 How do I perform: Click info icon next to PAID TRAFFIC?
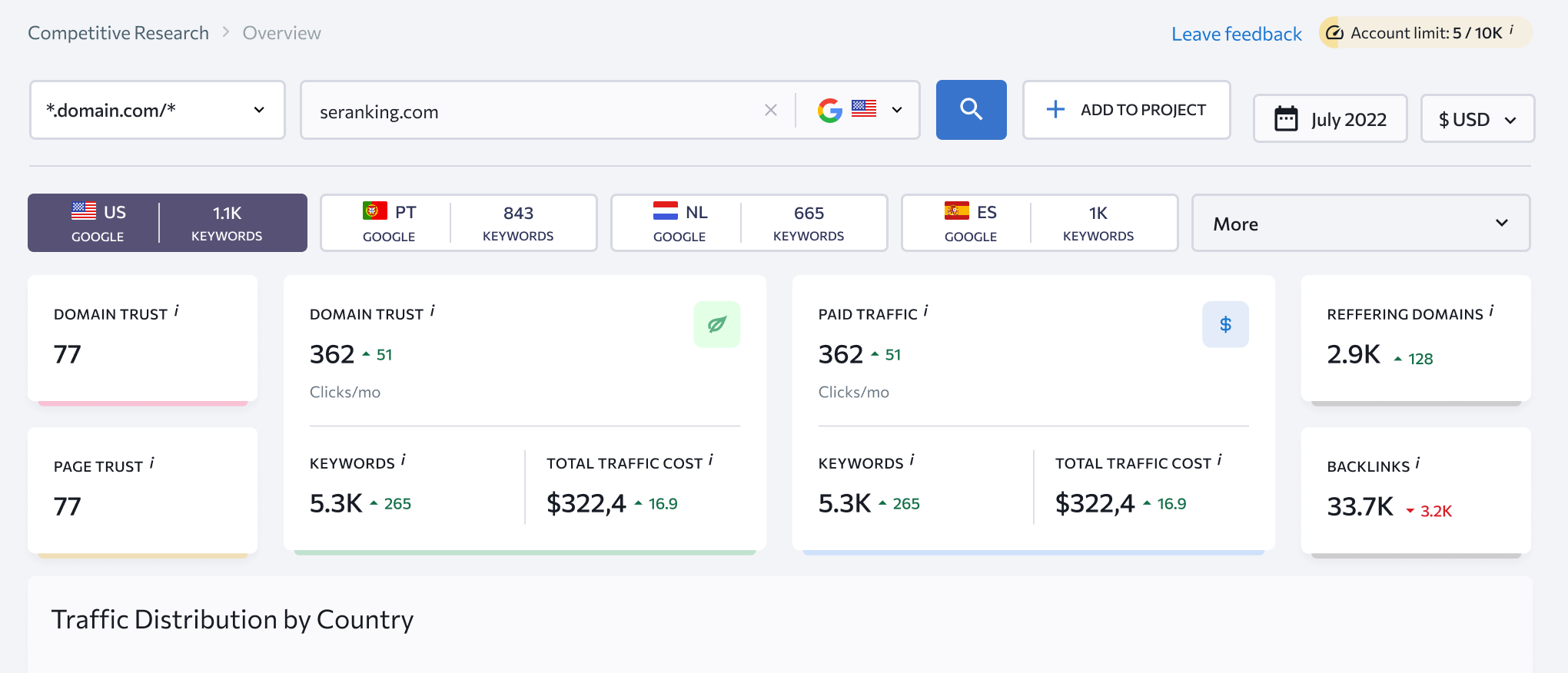click(925, 311)
